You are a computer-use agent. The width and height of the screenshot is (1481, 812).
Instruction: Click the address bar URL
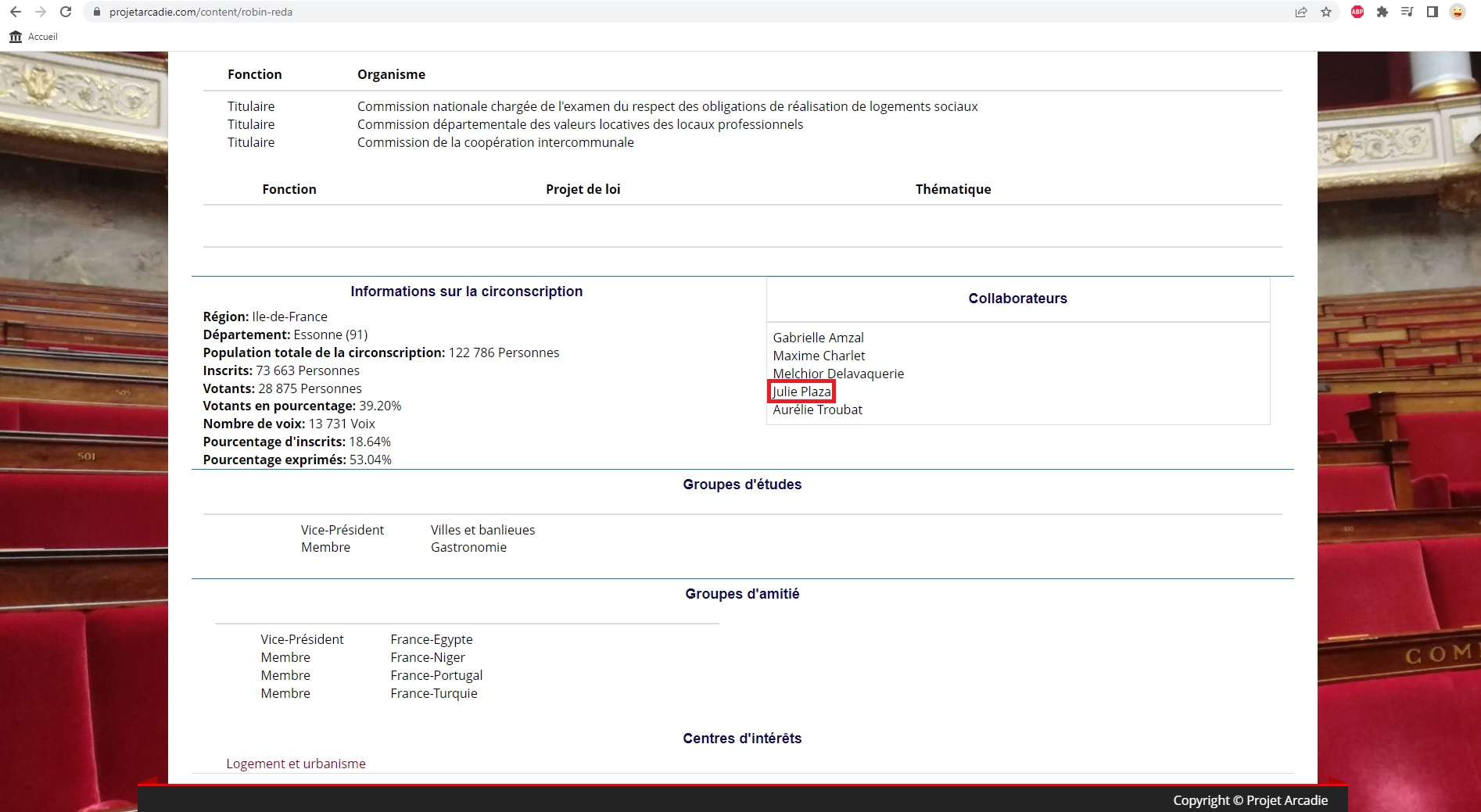[x=201, y=12]
